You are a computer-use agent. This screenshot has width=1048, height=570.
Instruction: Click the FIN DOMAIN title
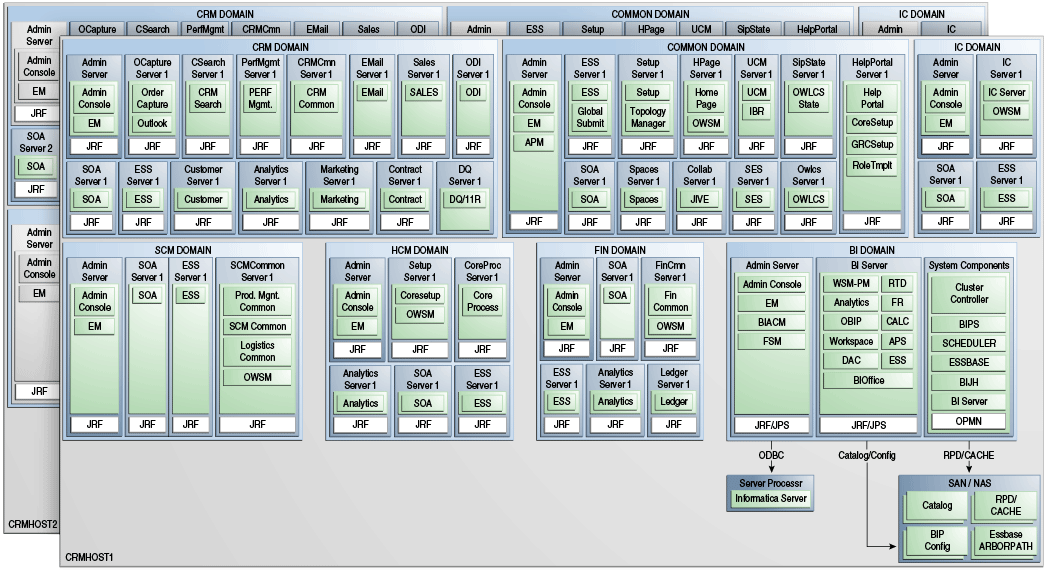click(x=620, y=250)
